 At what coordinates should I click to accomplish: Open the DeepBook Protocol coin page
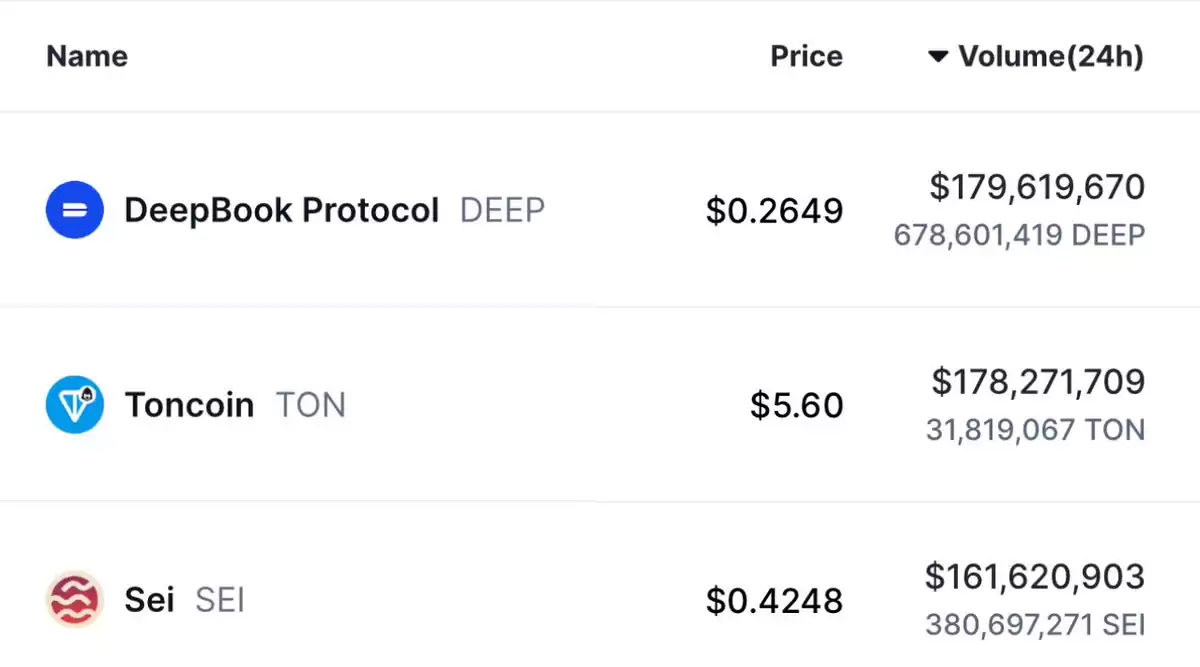point(282,210)
